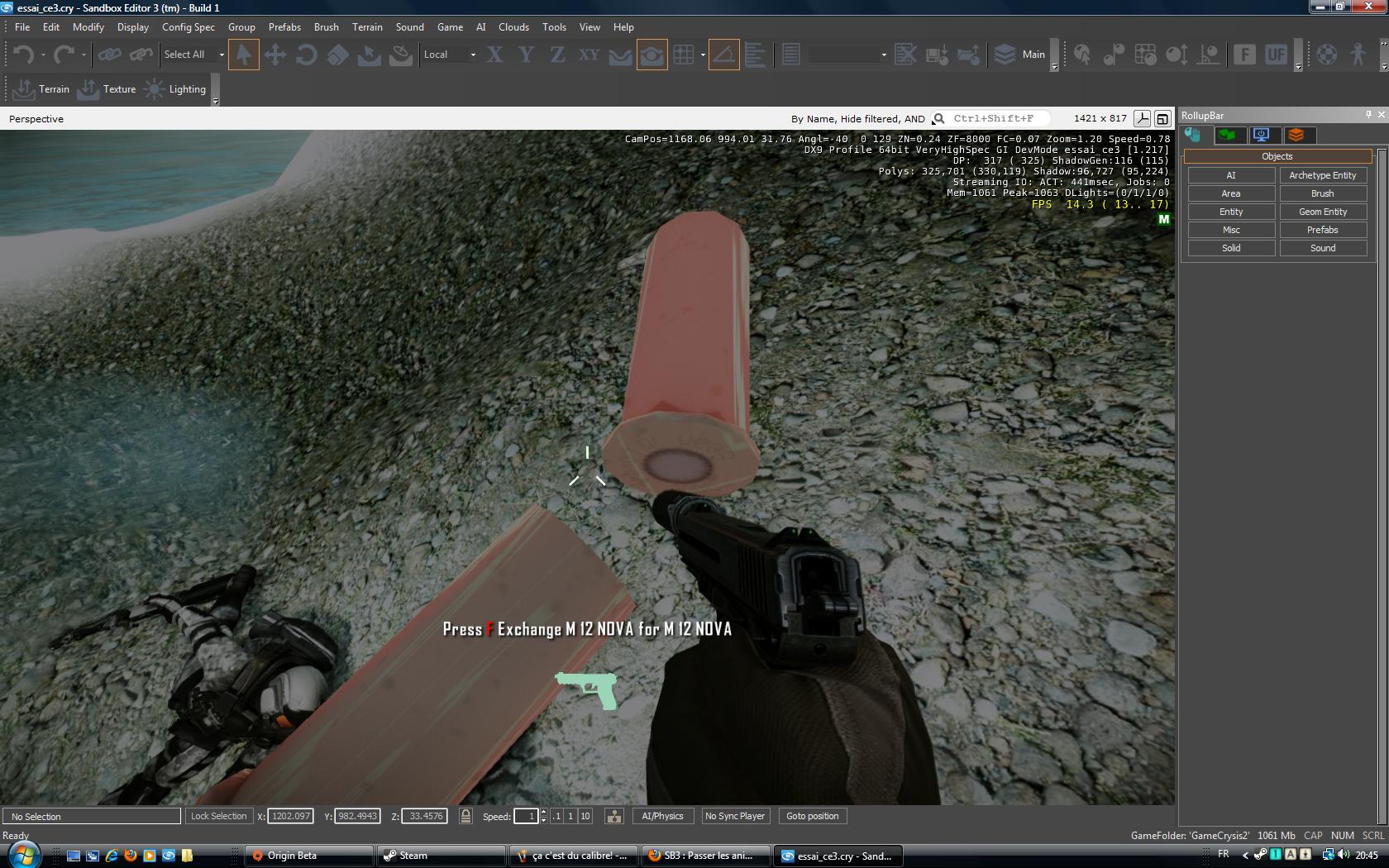The width and height of the screenshot is (1389, 868).
Task: Click the Freeze (F) toolbar icon
Action: click(1244, 55)
